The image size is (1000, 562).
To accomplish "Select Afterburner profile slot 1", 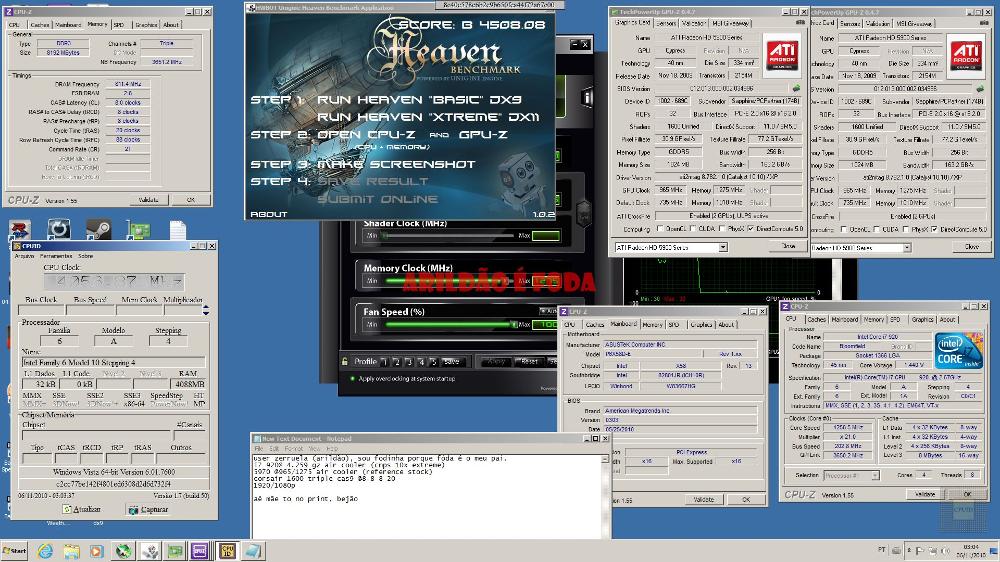I will tap(384, 362).
